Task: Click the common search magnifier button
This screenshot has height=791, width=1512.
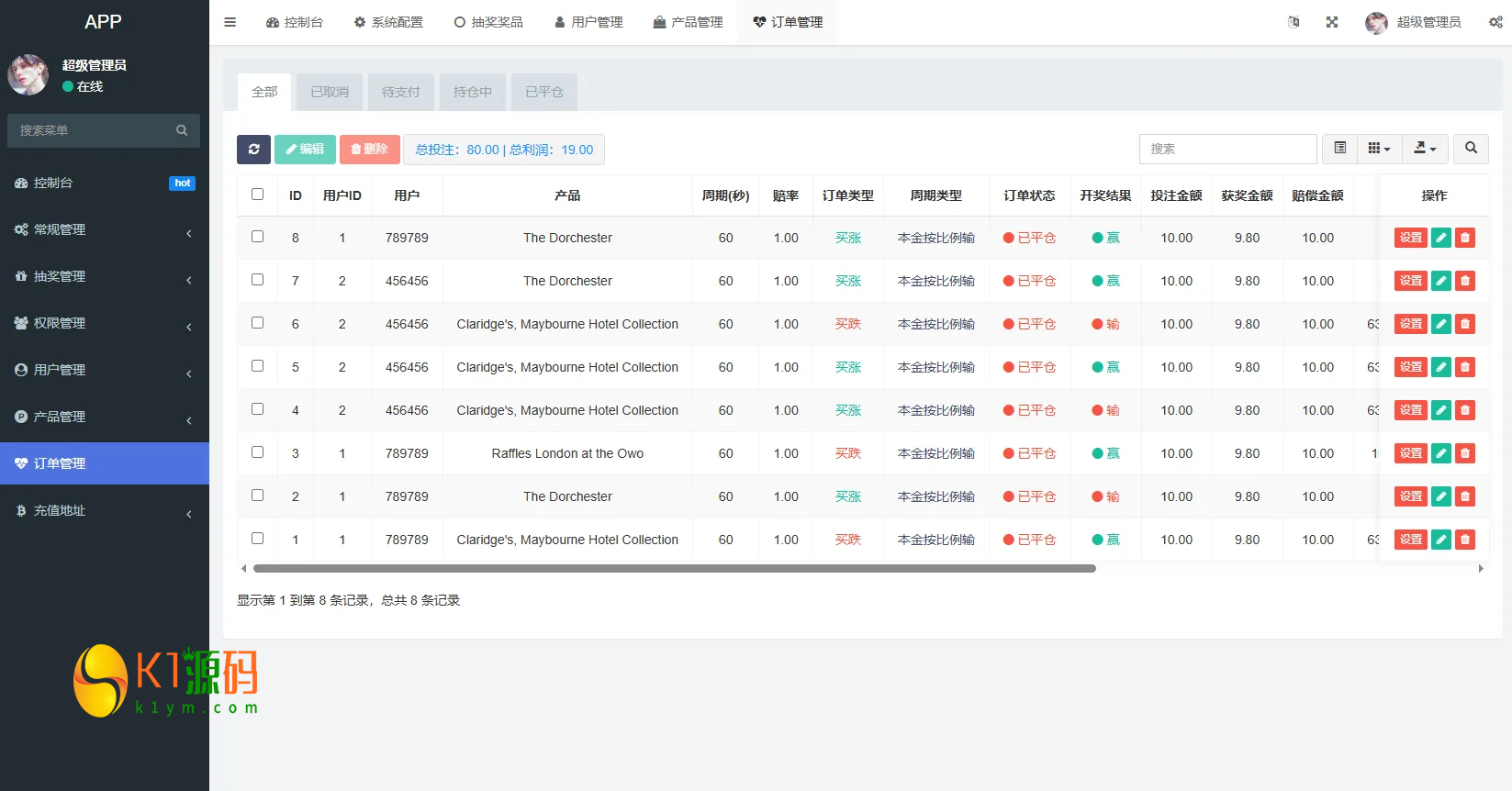Action: (x=1472, y=149)
